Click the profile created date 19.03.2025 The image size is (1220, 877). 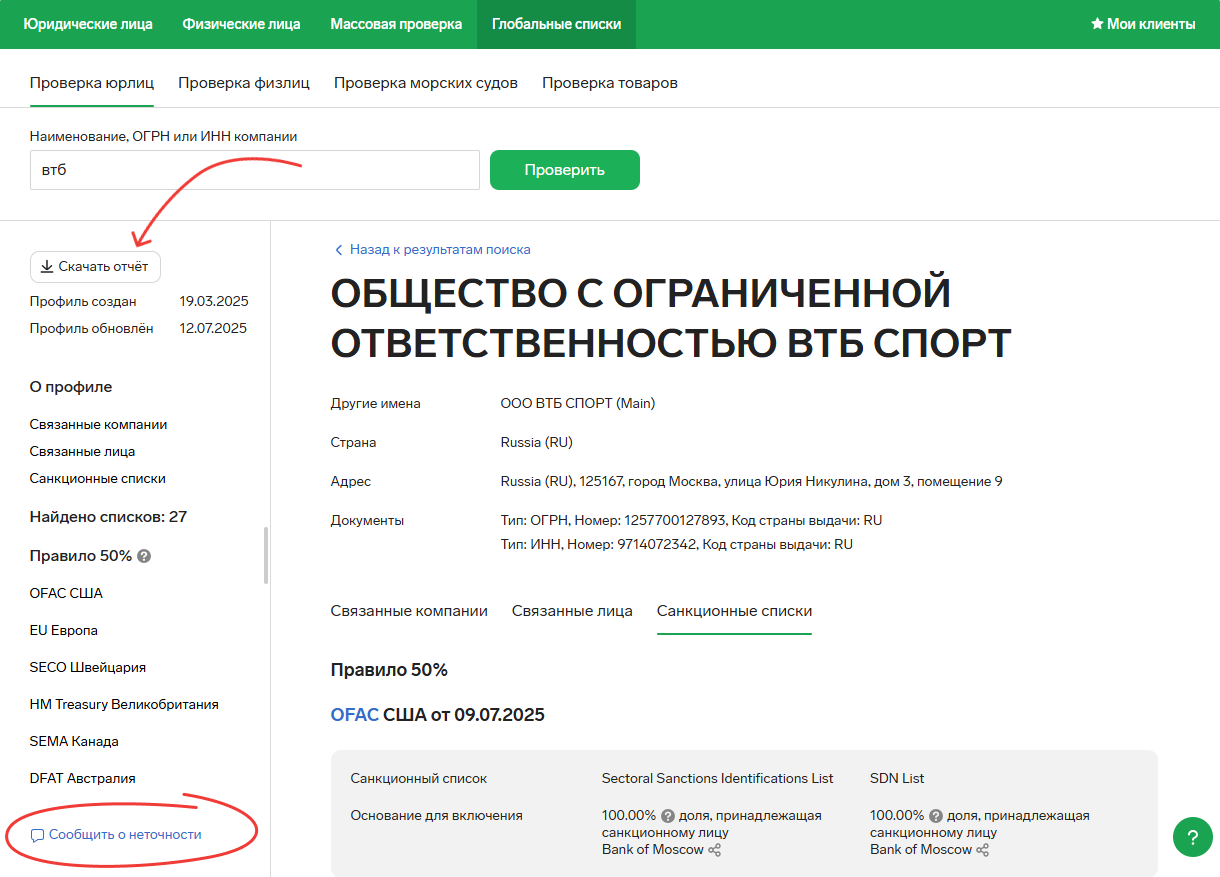[x=214, y=302]
